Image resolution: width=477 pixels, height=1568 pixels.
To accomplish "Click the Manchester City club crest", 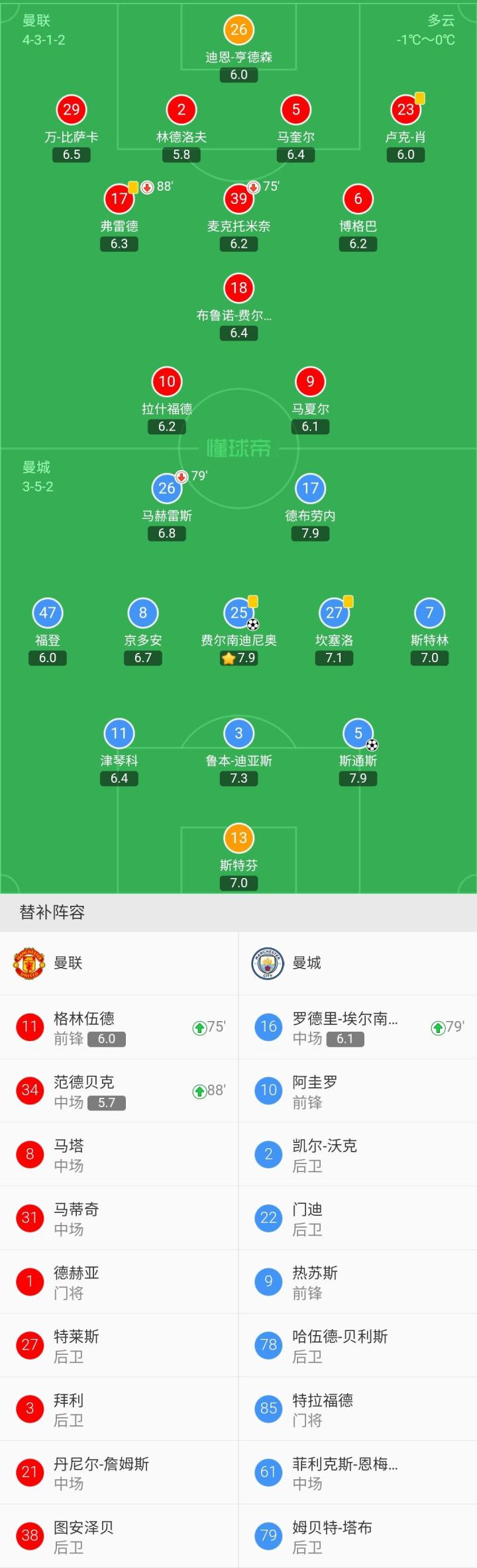I will tap(268, 963).
